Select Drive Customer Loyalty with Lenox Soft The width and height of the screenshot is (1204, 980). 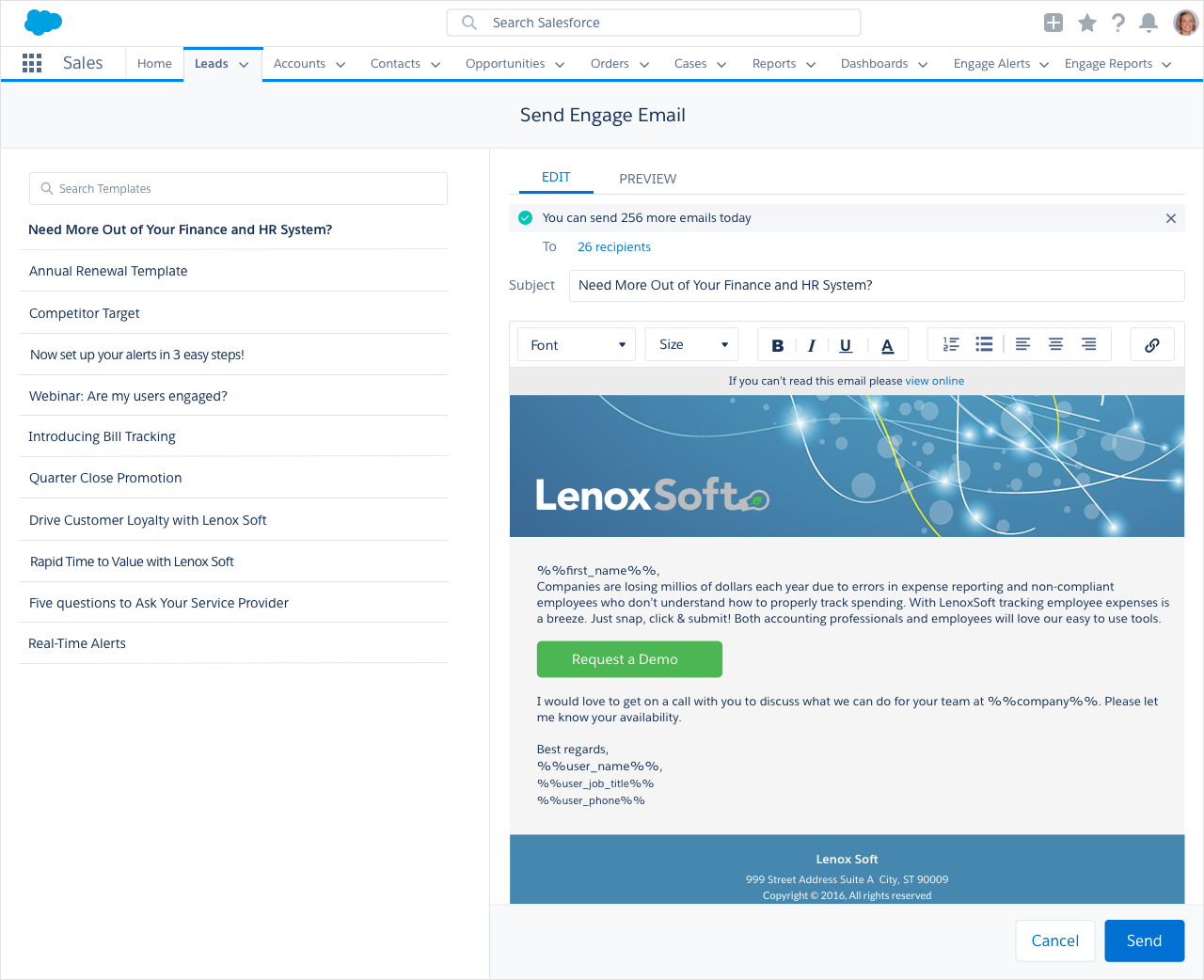coord(233,520)
